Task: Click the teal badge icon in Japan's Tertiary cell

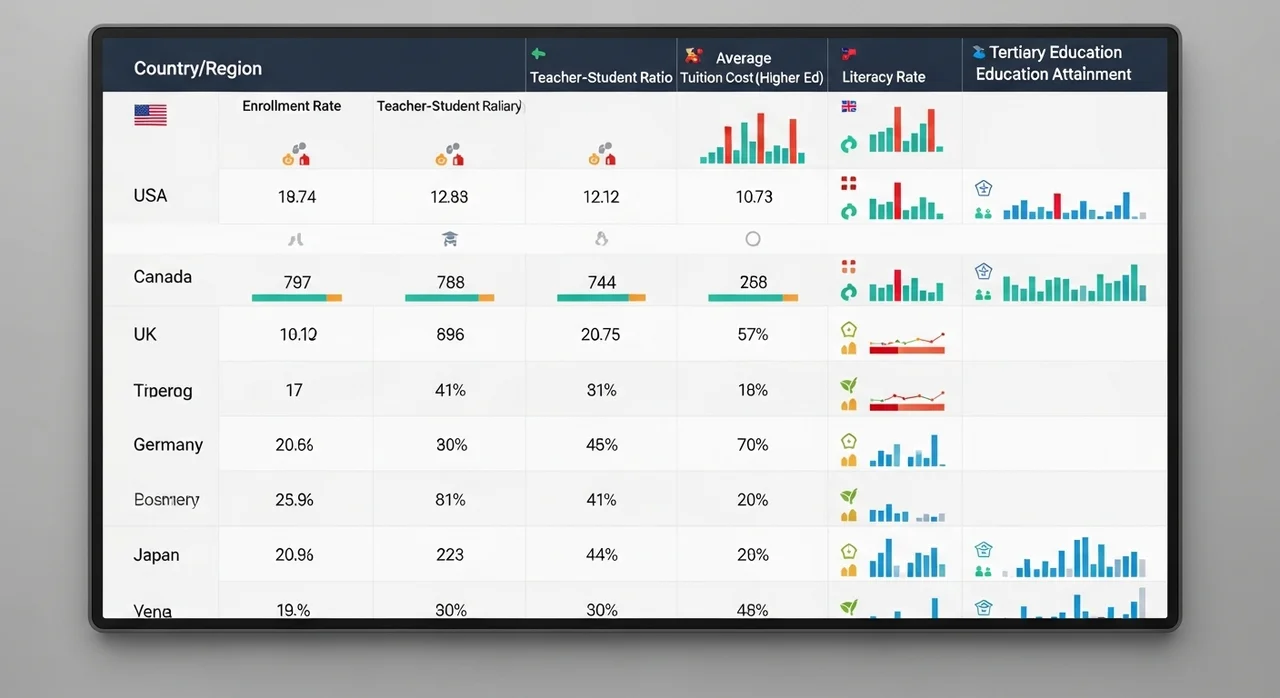Action: tap(983, 550)
